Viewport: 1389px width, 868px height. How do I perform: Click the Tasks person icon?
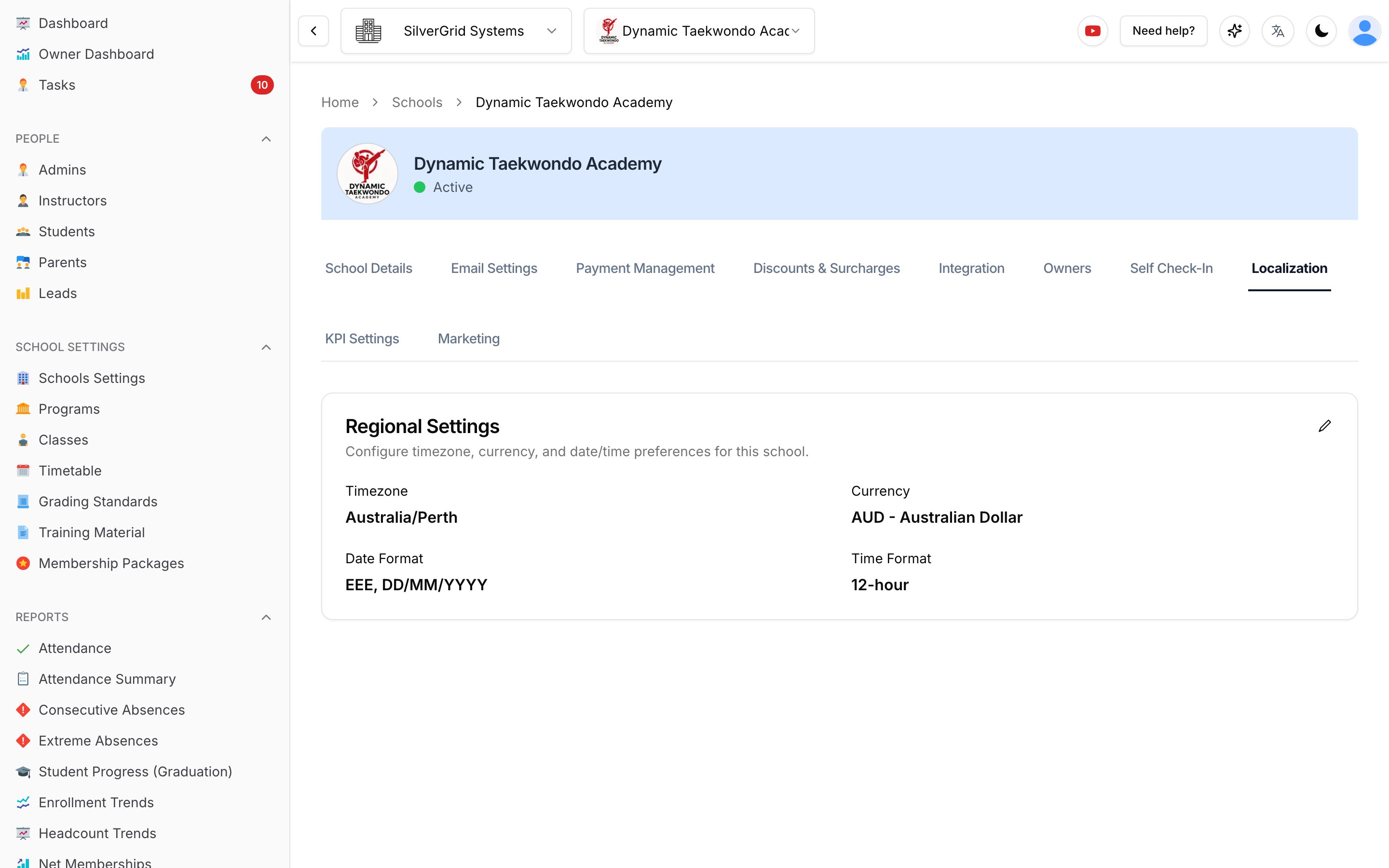pos(23,85)
